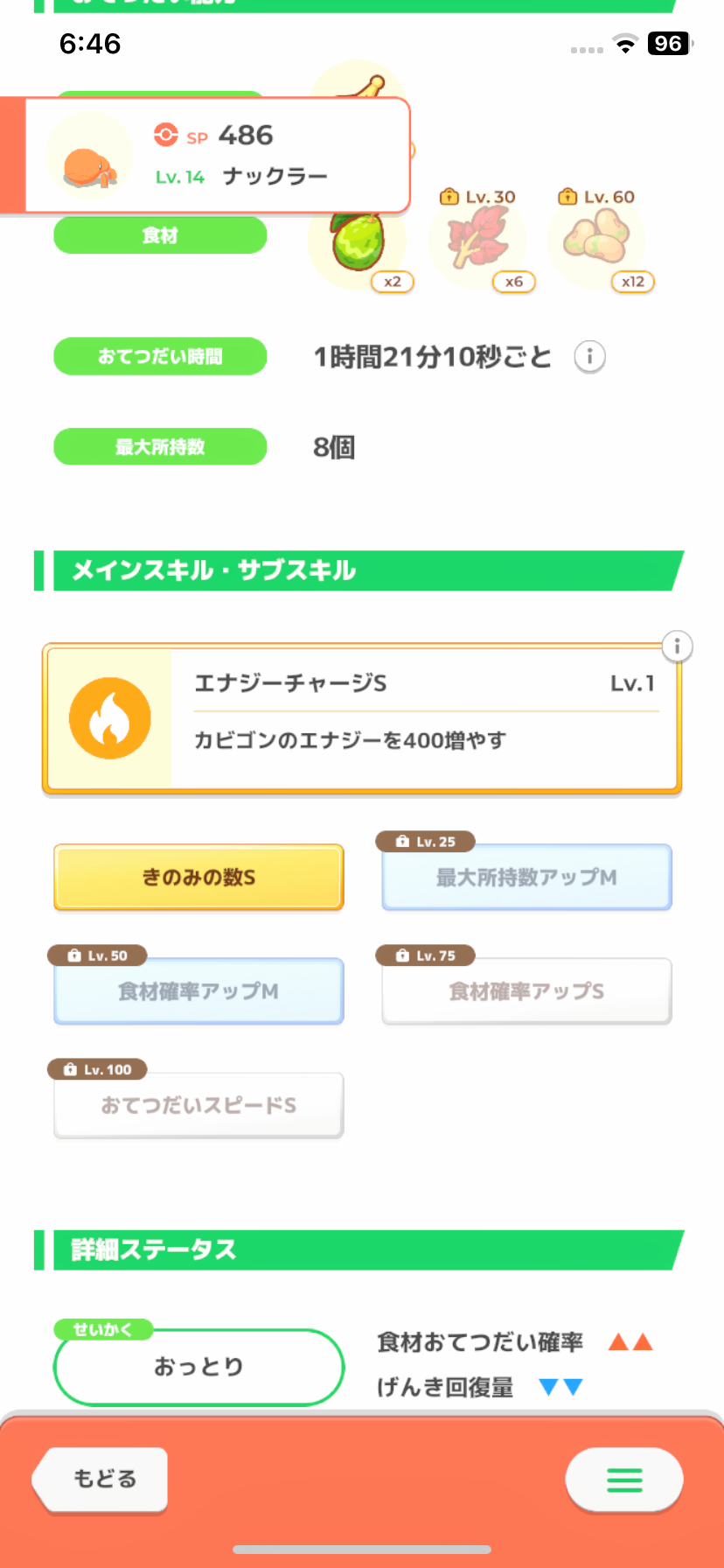The image size is (724, 1568).
Task: Tap the helping time info icon
Action: tap(589, 357)
